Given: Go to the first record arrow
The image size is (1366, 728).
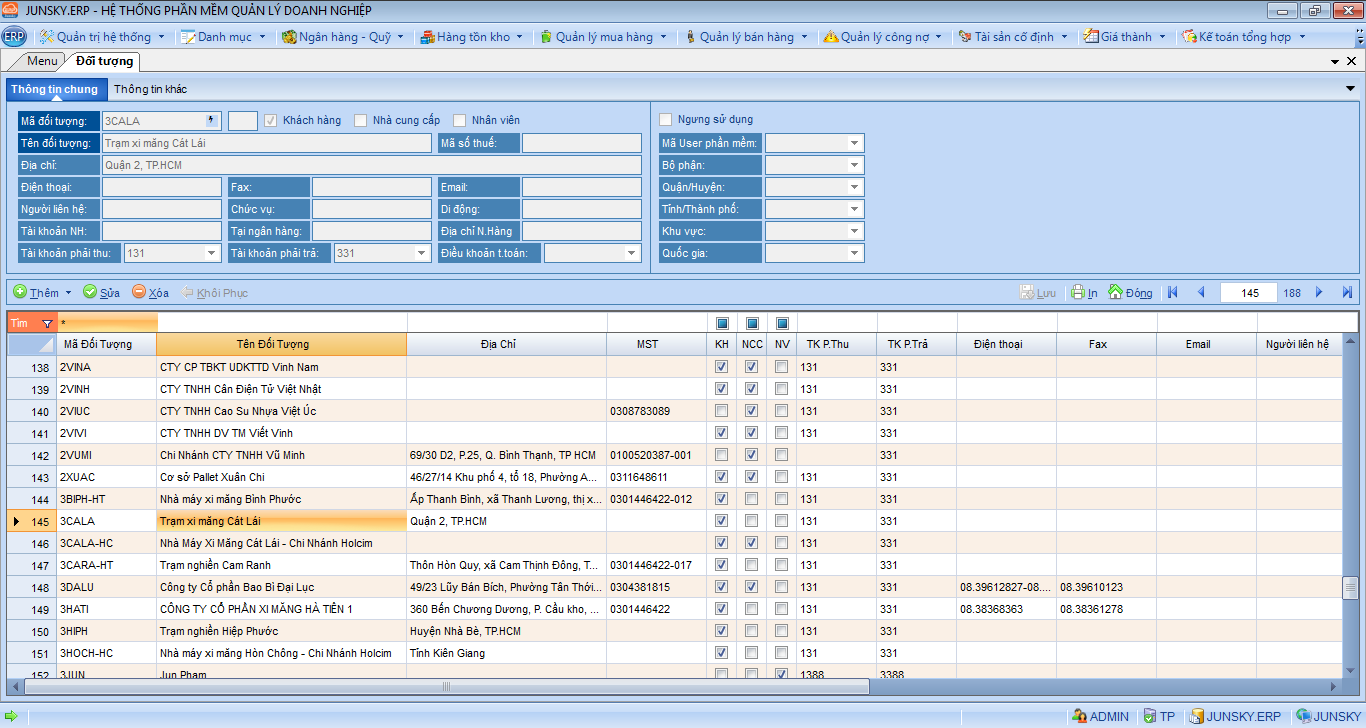Looking at the screenshot, I should [1172, 292].
